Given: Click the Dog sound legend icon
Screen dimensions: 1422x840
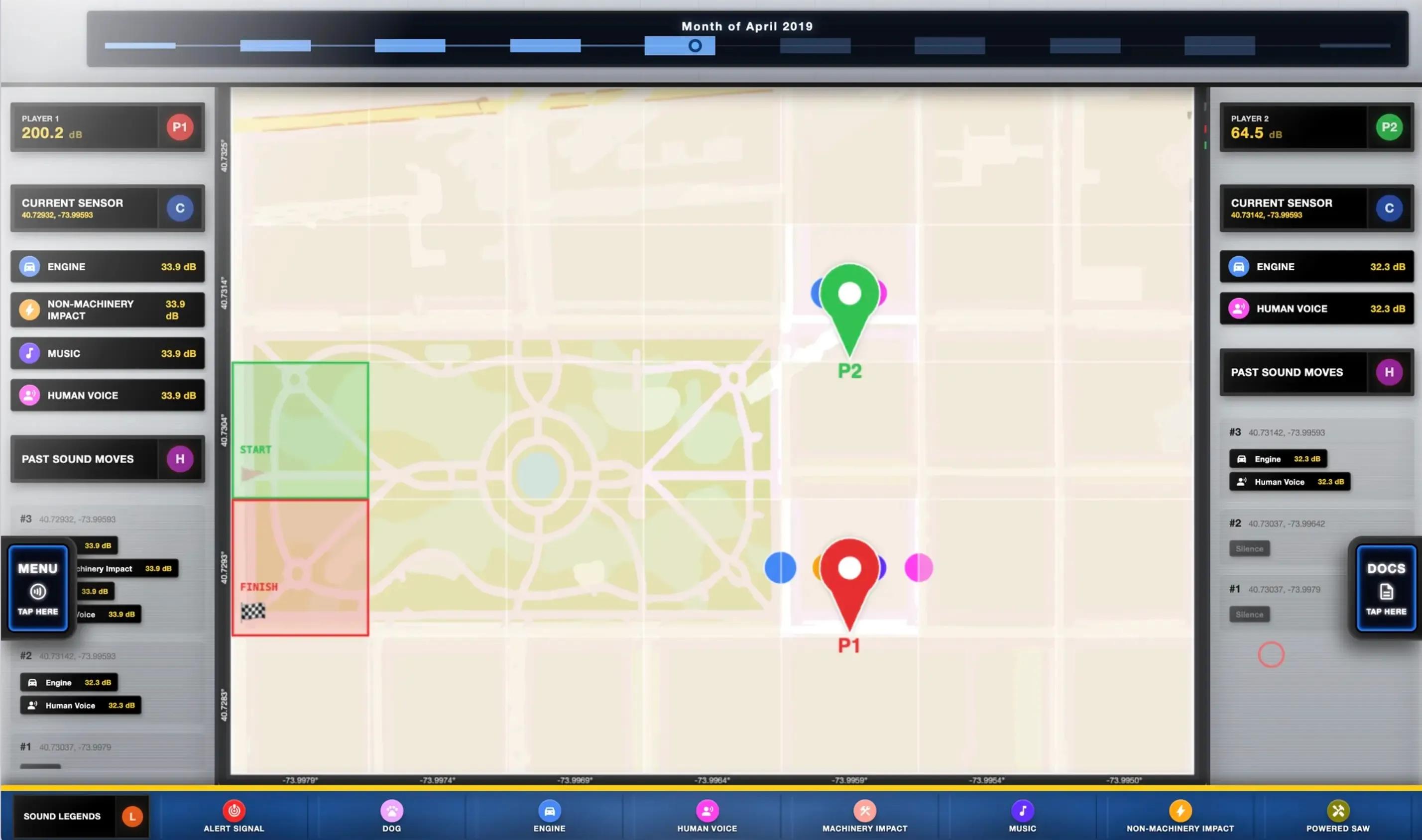Looking at the screenshot, I should (391, 811).
